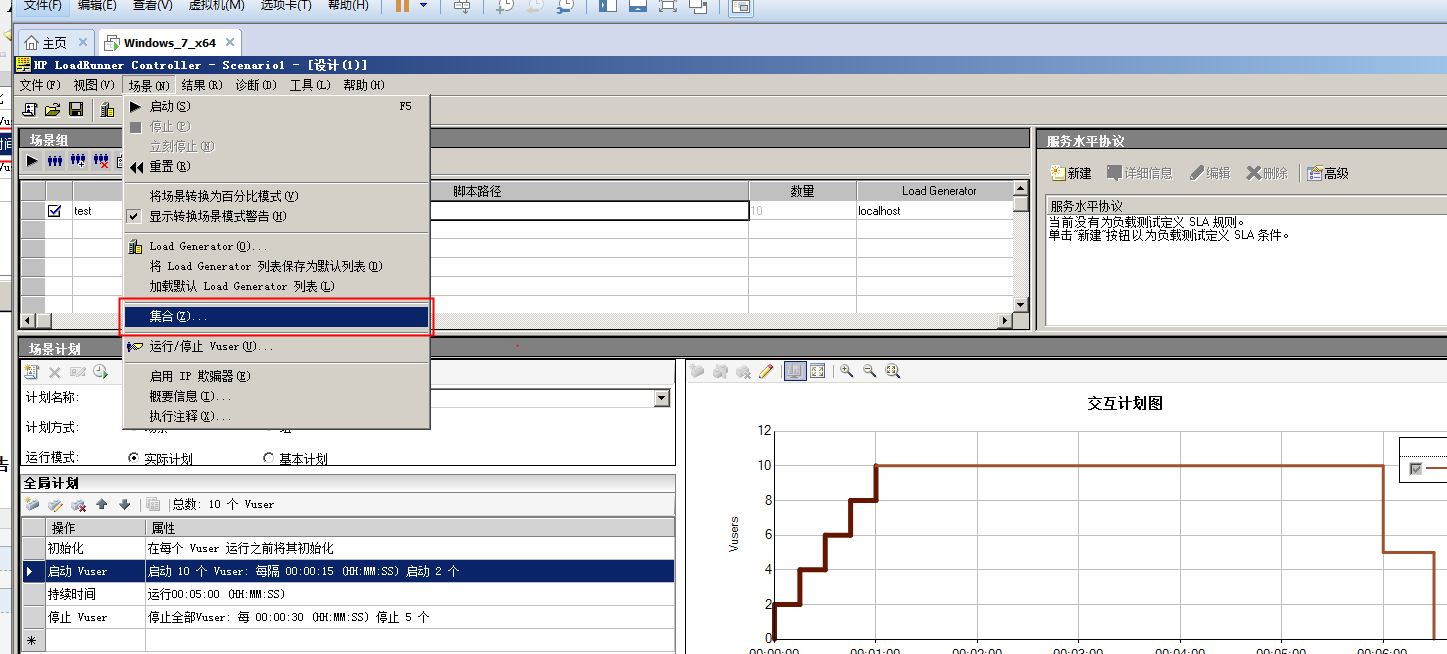Screen dimensions: 1447x654
Task: Click the open scenario folder icon
Action: pyautogui.click(x=53, y=109)
